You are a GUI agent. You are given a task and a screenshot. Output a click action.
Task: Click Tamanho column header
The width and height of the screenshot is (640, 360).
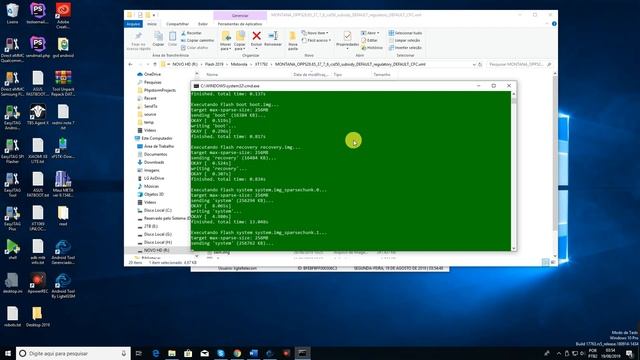coord(382,75)
